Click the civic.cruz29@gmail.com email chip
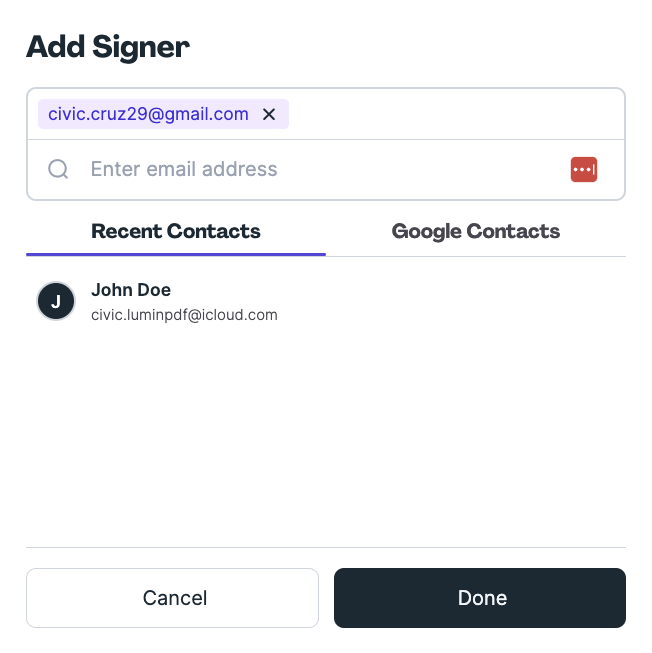The image size is (652, 653). (x=148, y=114)
